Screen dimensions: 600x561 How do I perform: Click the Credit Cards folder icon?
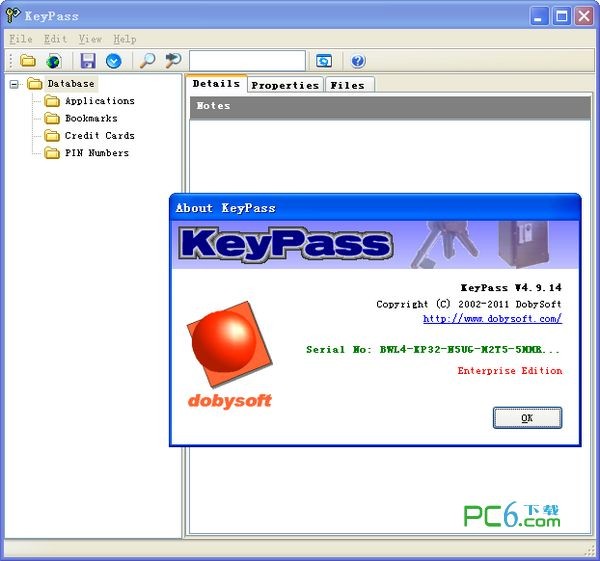pos(52,135)
